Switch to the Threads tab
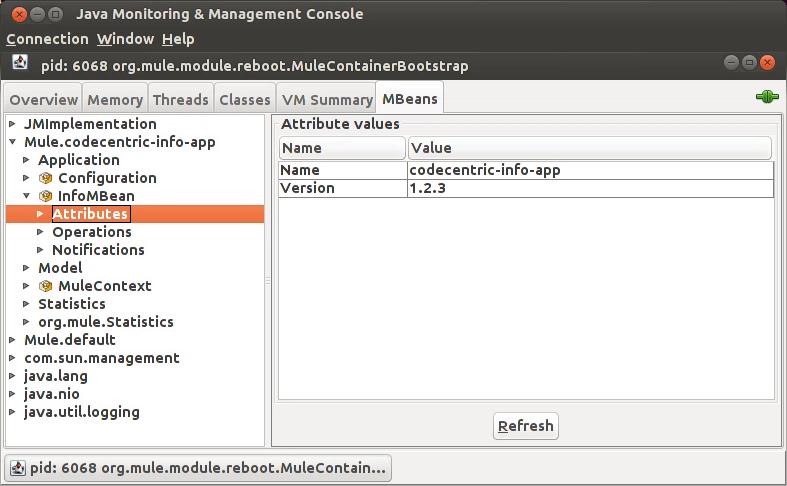Image resolution: width=787 pixels, height=486 pixels. [x=181, y=100]
